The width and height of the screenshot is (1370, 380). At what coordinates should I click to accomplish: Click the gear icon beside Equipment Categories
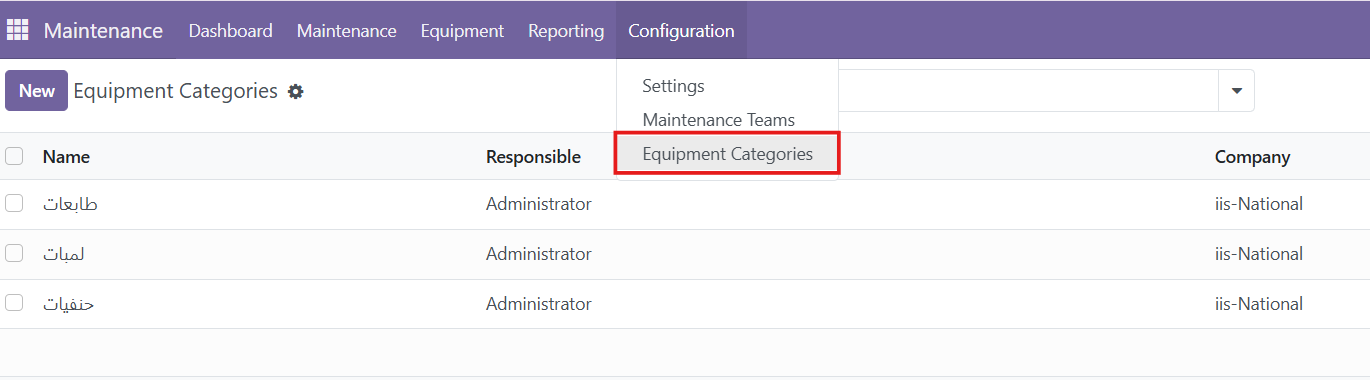(295, 92)
